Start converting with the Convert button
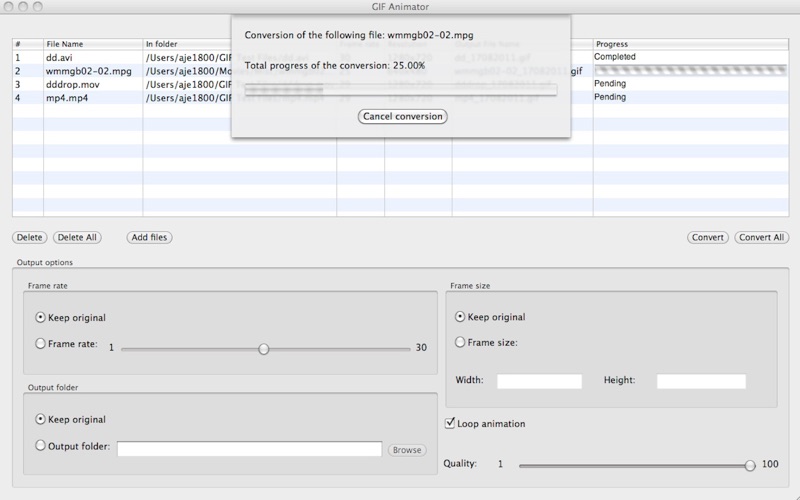The height and width of the screenshot is (500, 800). pyautogui.click(x=708, y=237)
